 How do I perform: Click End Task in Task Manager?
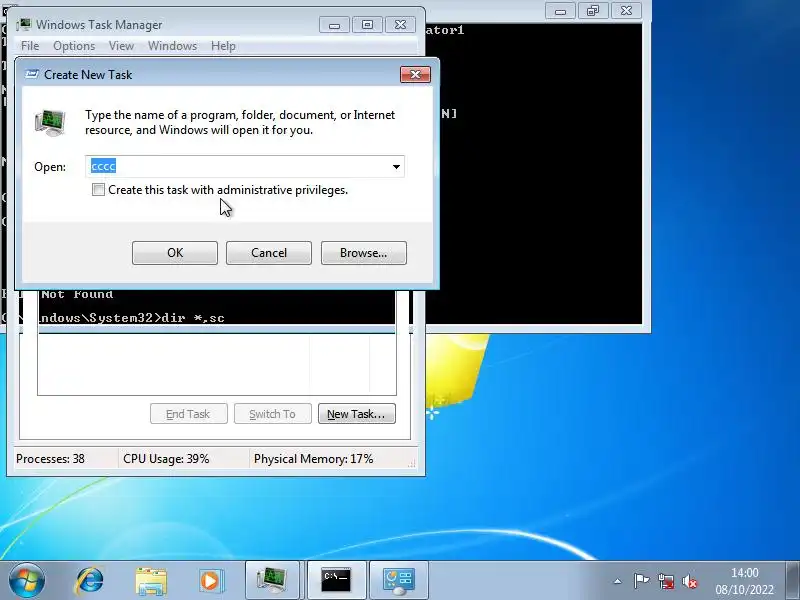[189, 414]
